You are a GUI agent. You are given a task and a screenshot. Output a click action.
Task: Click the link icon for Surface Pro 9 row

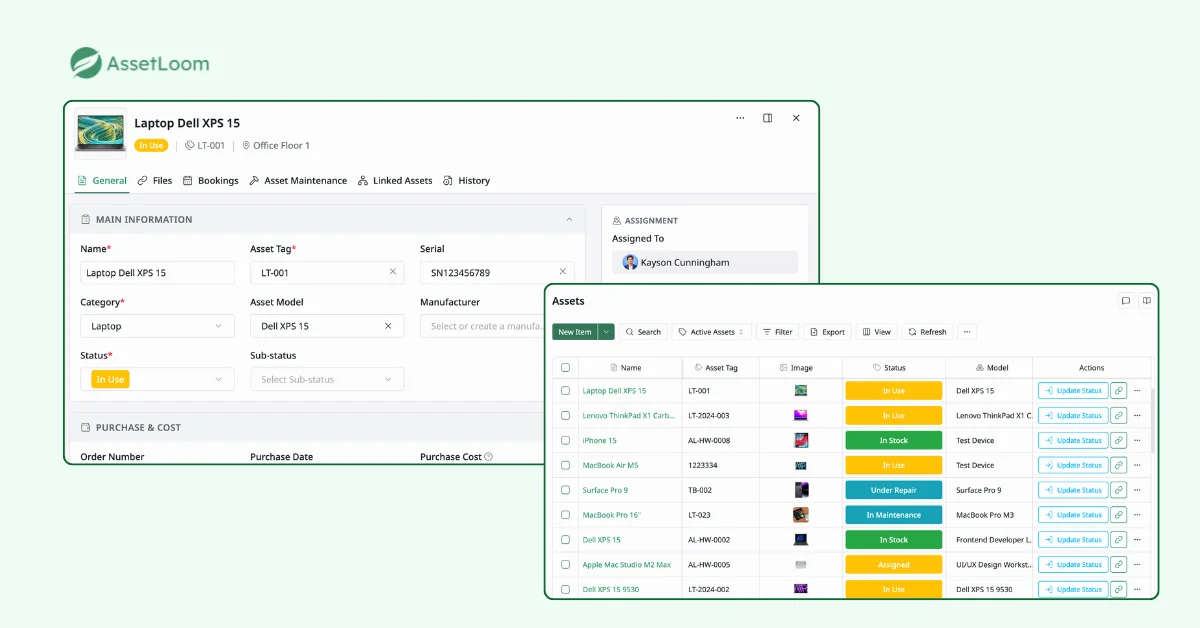(1119, 490)
